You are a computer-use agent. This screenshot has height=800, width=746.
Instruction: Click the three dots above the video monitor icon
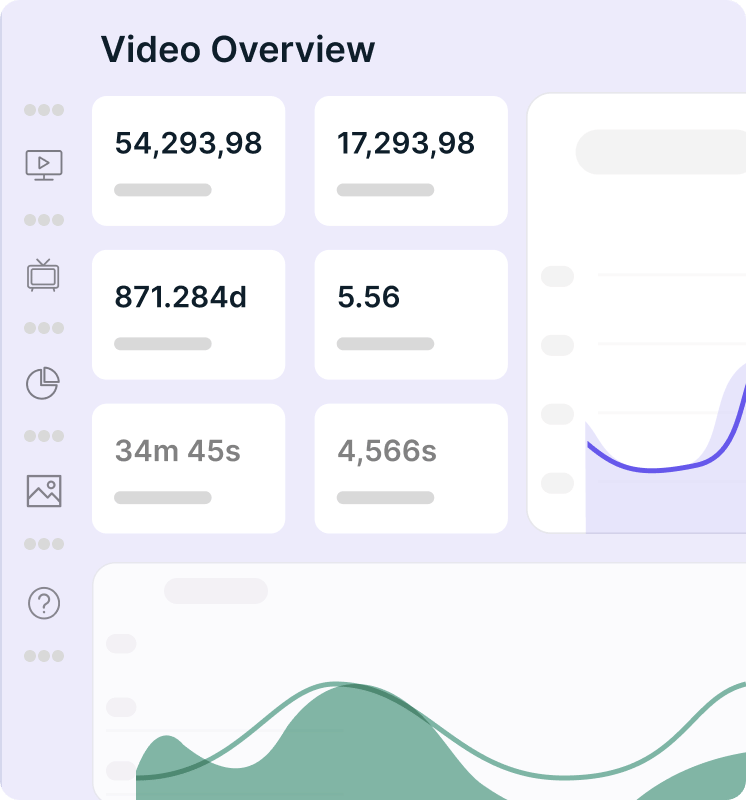pos(44,110)
